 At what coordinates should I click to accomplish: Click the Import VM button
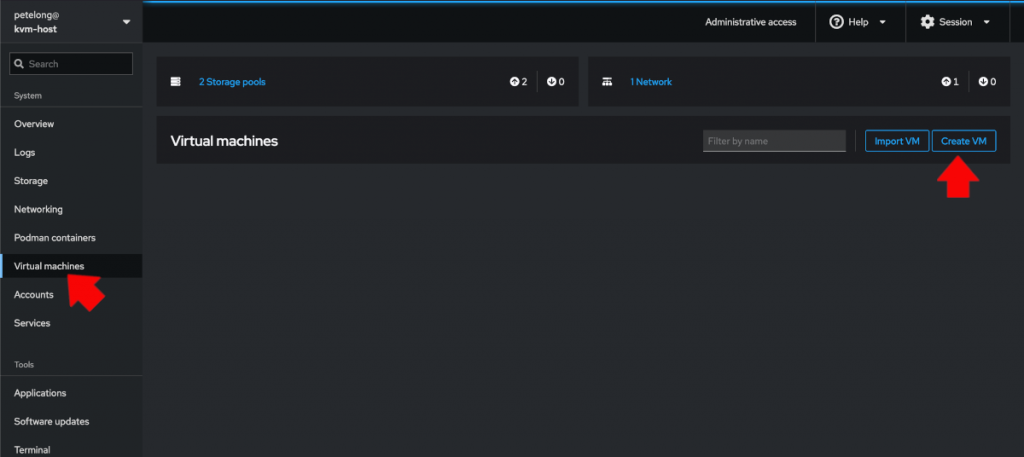[x=896, y=141]
